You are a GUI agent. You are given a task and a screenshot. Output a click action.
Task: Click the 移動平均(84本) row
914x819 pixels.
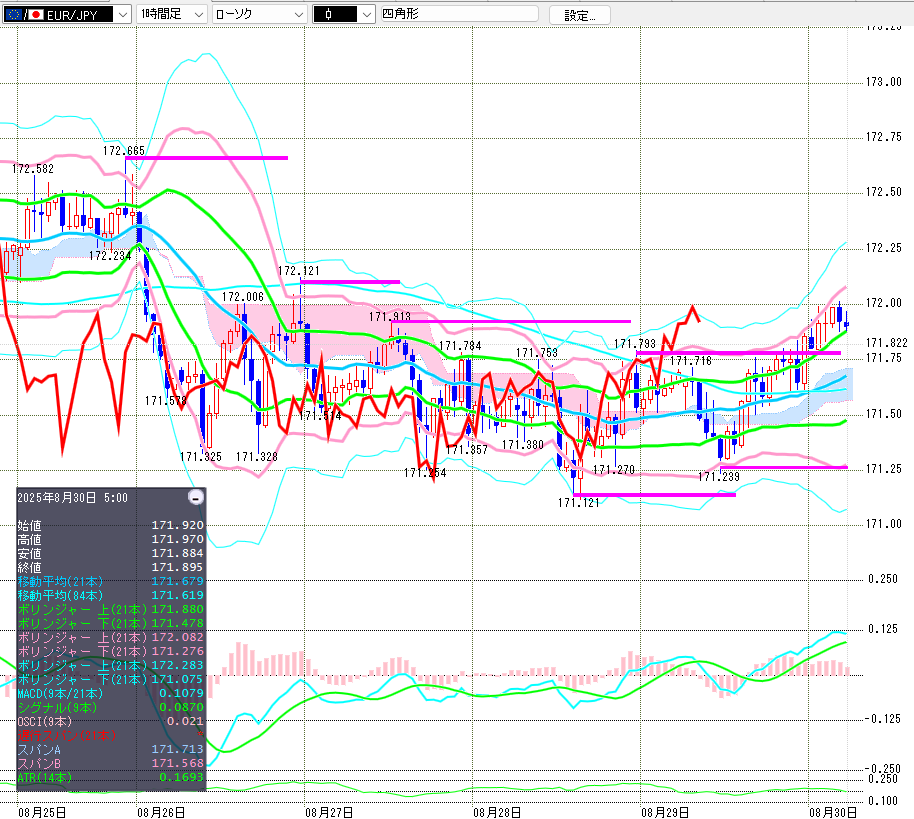(111, 595)
